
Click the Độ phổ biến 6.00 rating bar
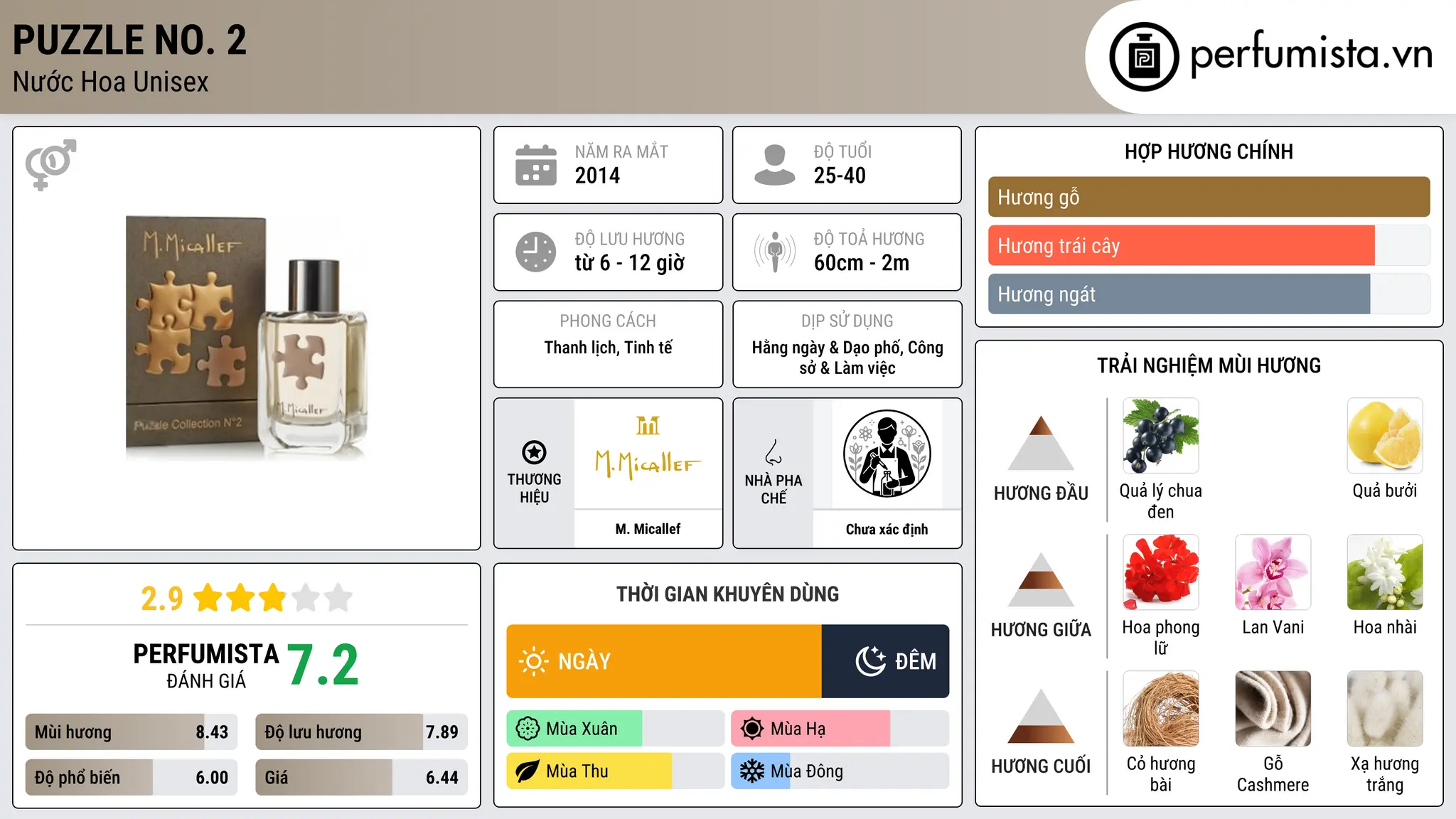point(132,777)
